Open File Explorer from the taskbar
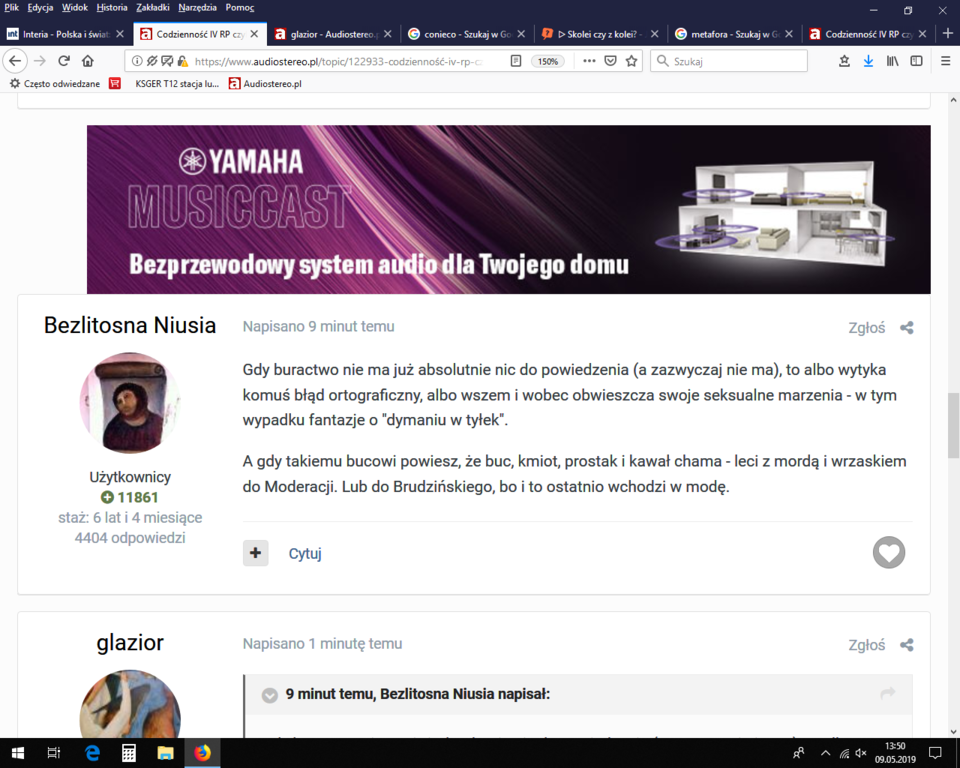Viewport: 960px width, 768px height. [165, 753]
